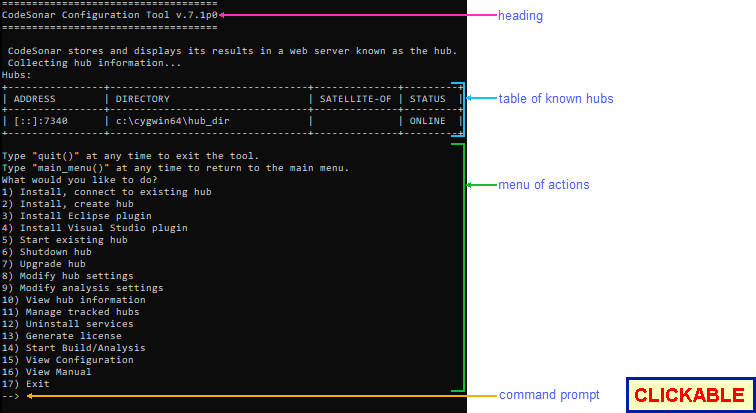Click "Collecting hub information..." line
Viewport: 756px width, 413px height.
coord(94,63)
